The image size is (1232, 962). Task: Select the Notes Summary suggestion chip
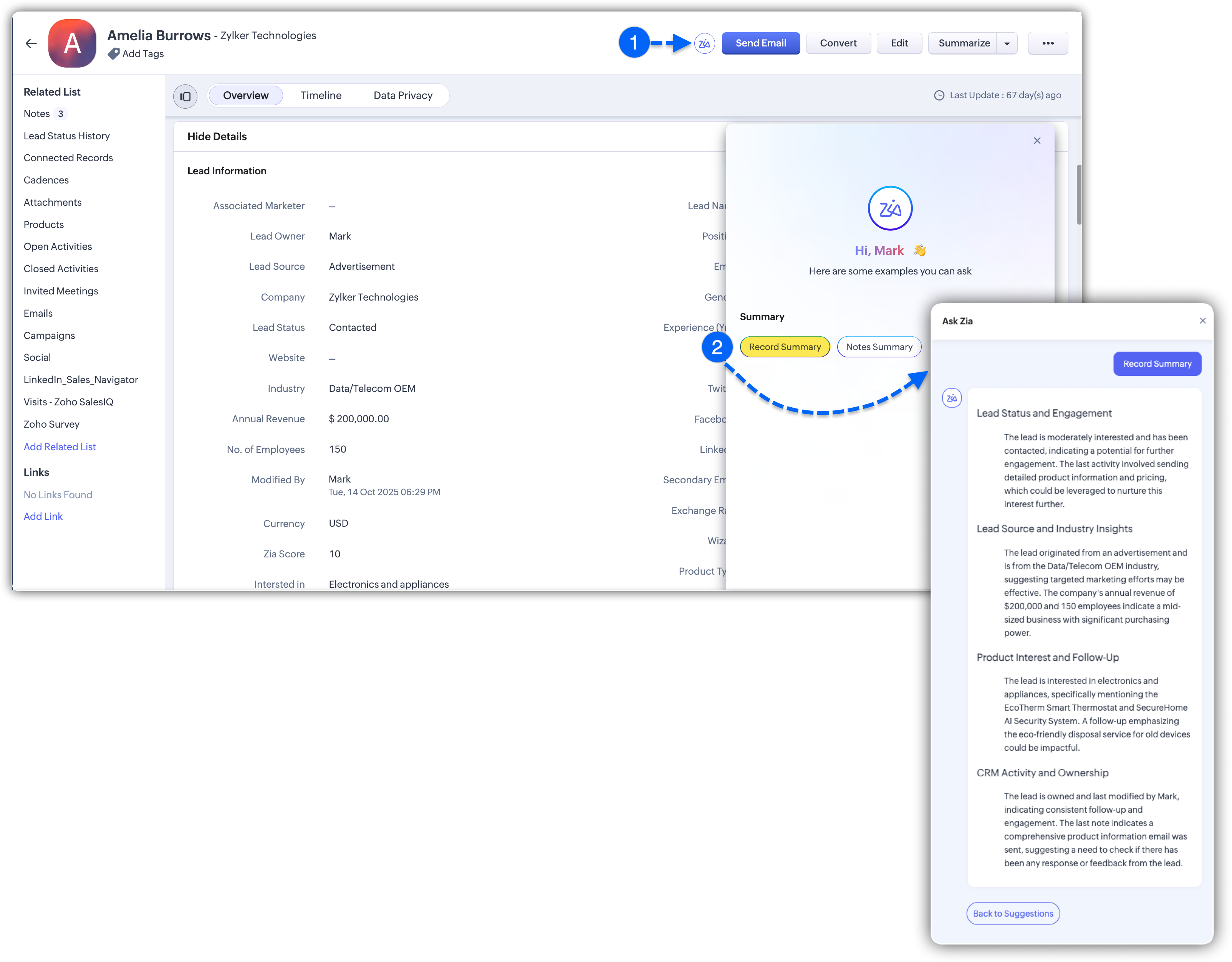tap(879, 347)
